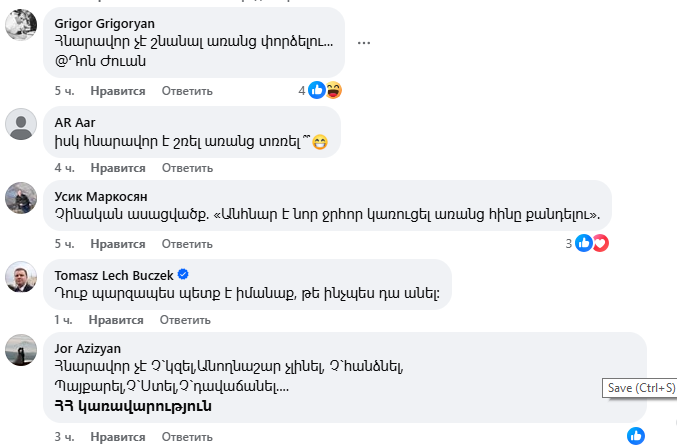Open the three-dot menu on Grigor's comment

click(x=364, y=43)
